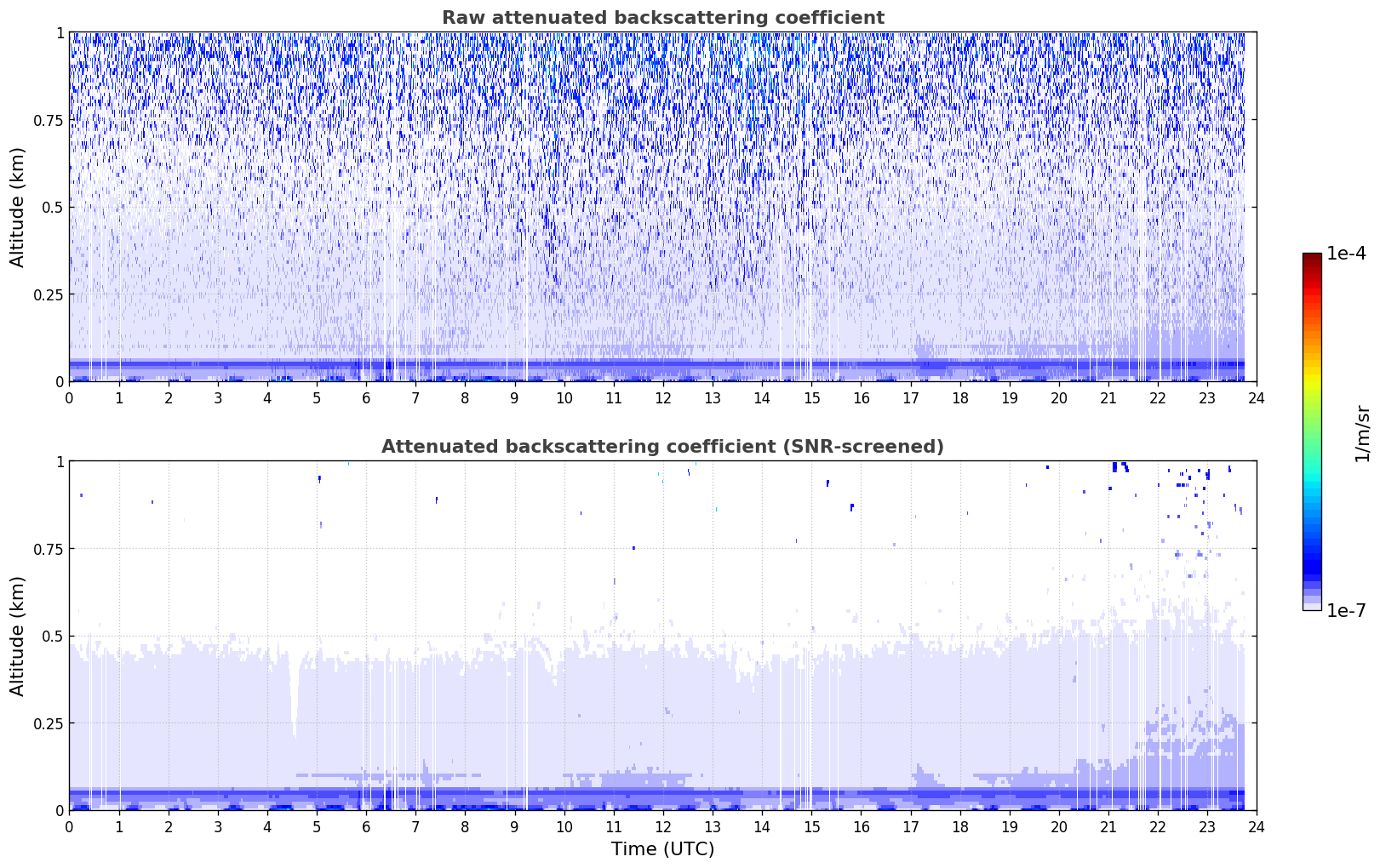Viewport: 1380px width, 868px height.
Task: Click hour 0 tick on bottom plot
Action: (70, 826)
